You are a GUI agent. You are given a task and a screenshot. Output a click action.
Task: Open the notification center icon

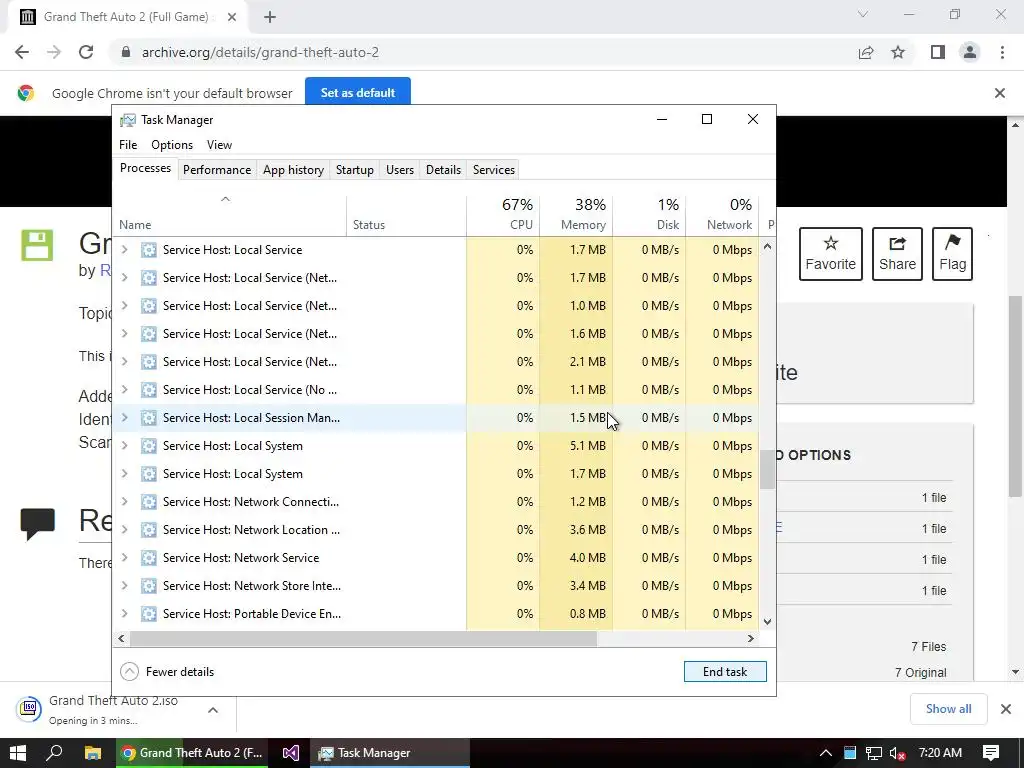tap(991, 753)
